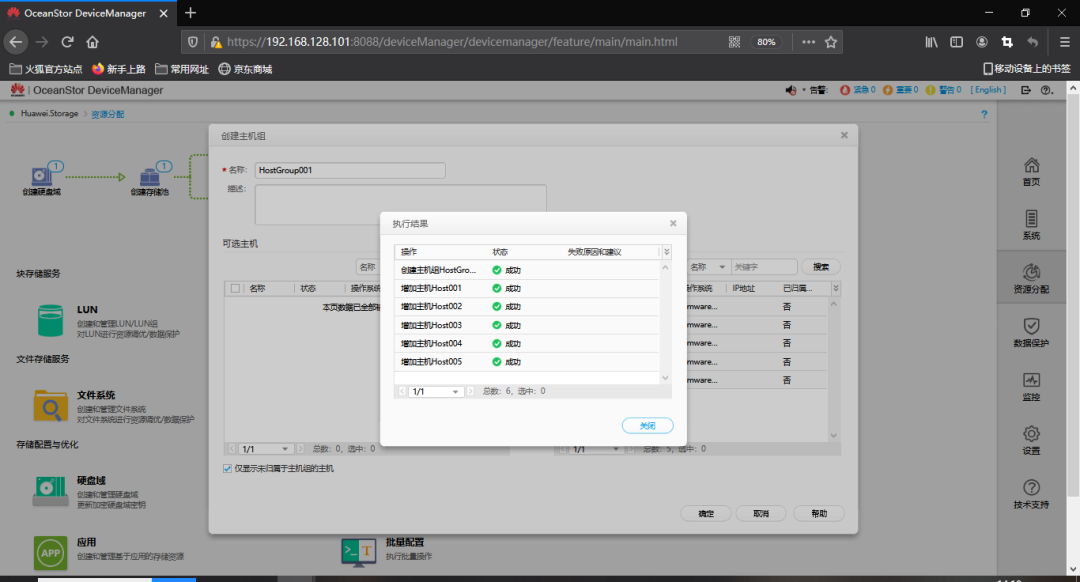This screenshot has height=582, width=1080.
Task: Click Firefox home button
Action: click(x=92, y=42)
